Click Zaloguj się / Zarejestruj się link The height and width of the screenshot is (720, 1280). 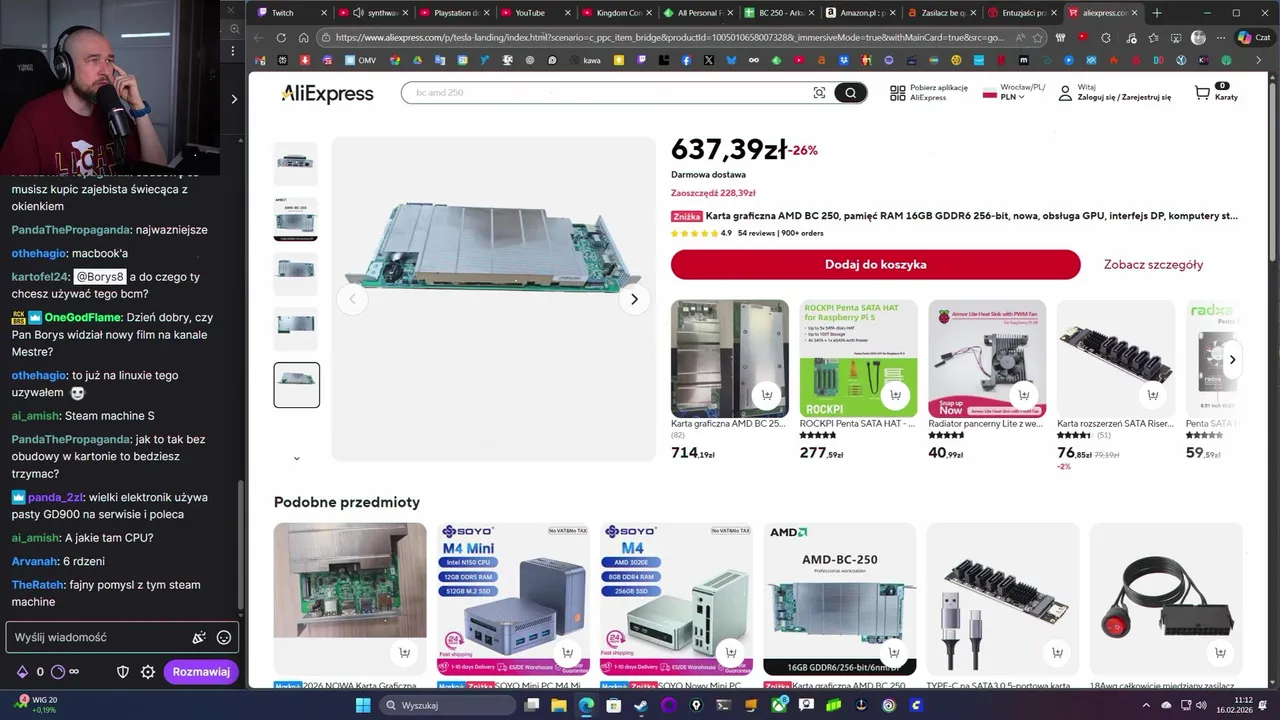pyautogui.click(x=1124, y=97)
